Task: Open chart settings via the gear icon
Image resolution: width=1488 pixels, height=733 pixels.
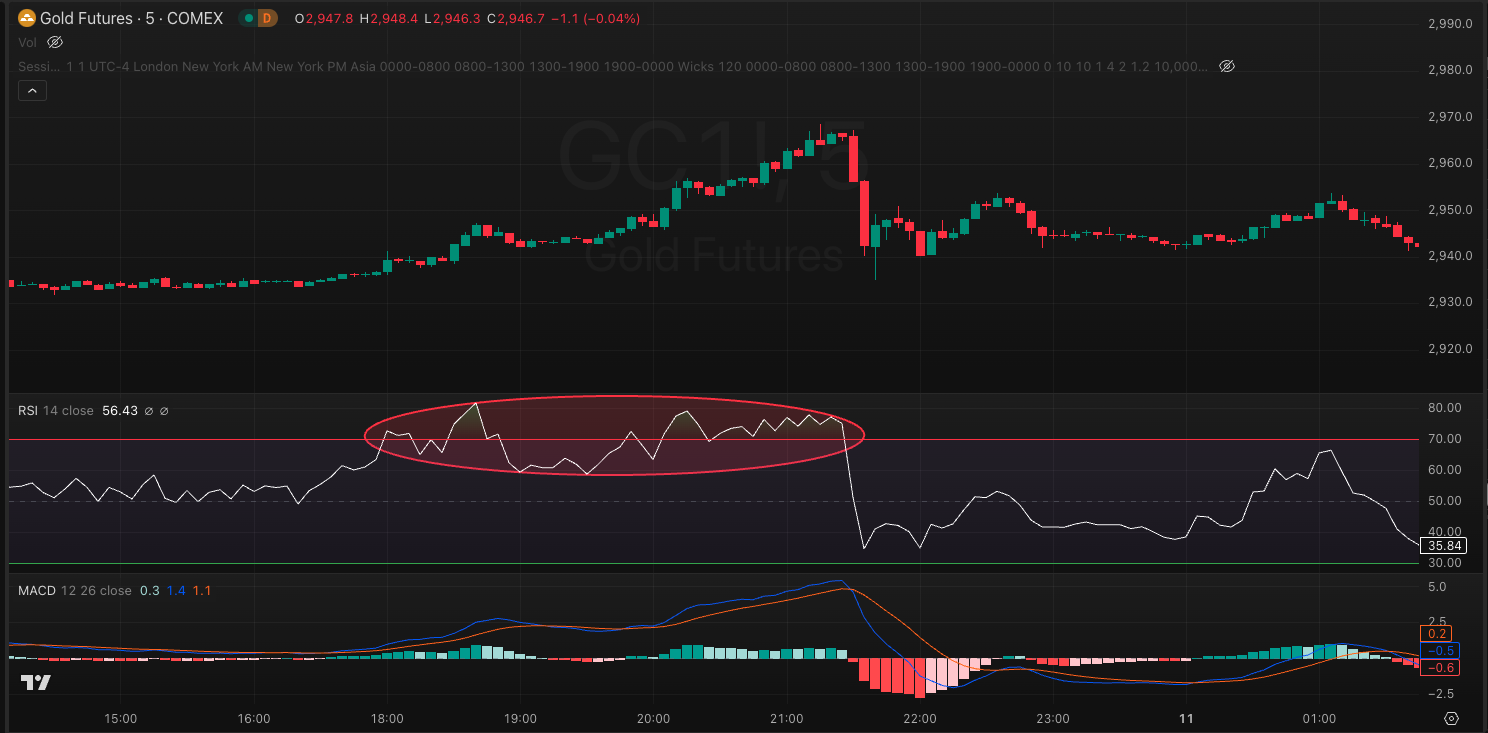Action: 1452,719
